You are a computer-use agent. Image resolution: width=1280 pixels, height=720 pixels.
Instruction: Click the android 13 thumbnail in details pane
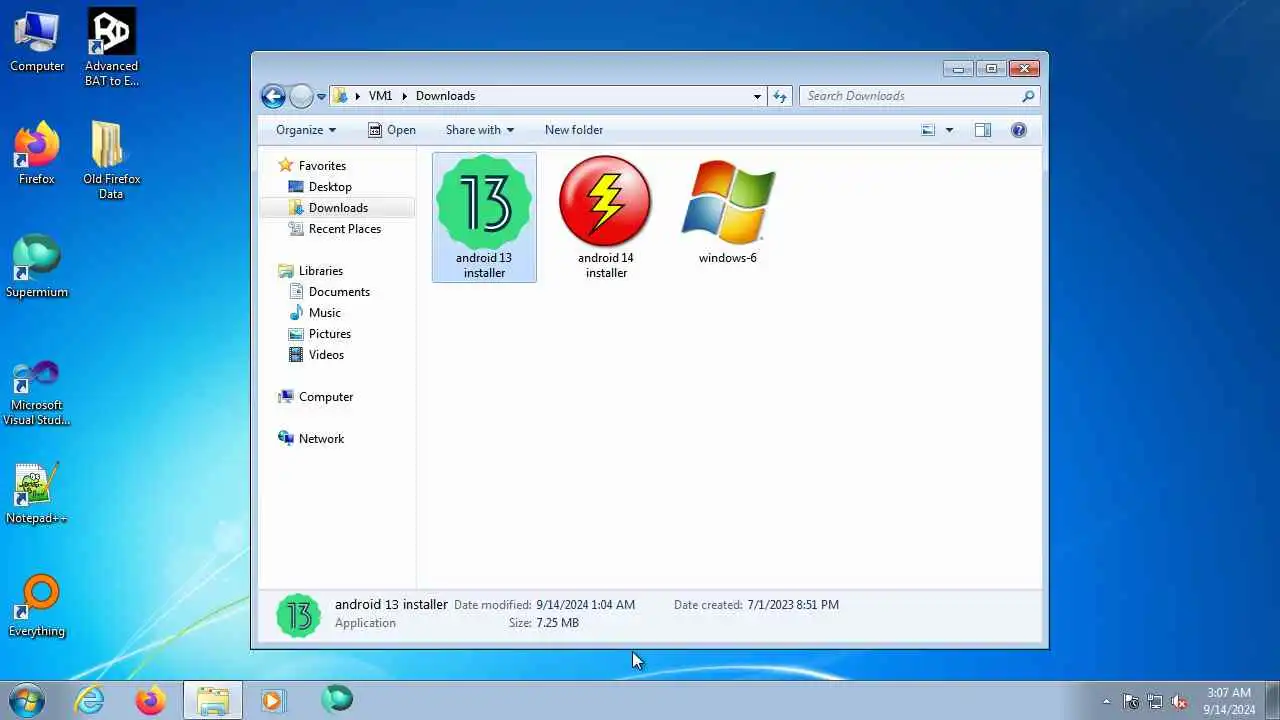click(x=298, y=615)
